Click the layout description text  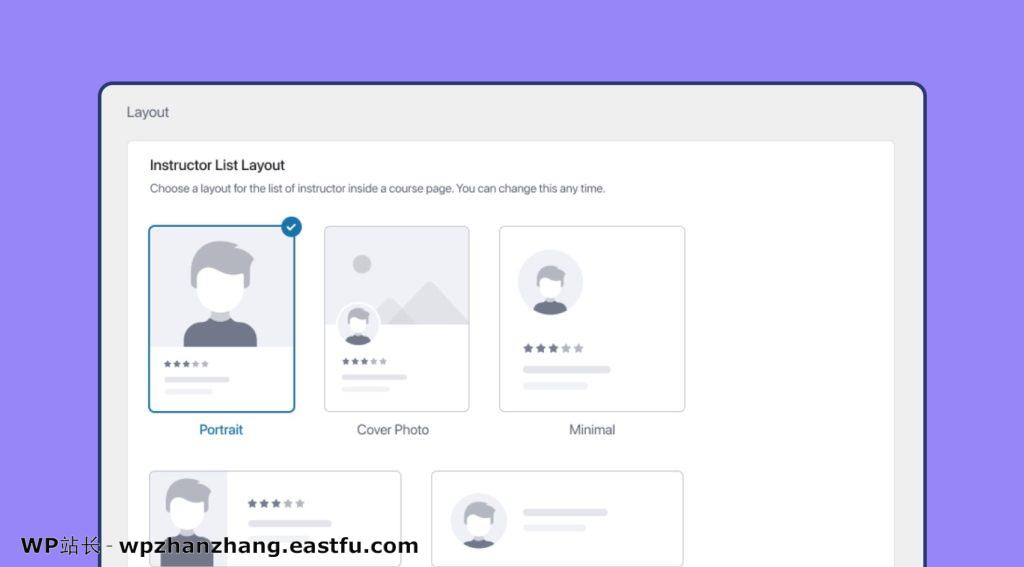377,189
